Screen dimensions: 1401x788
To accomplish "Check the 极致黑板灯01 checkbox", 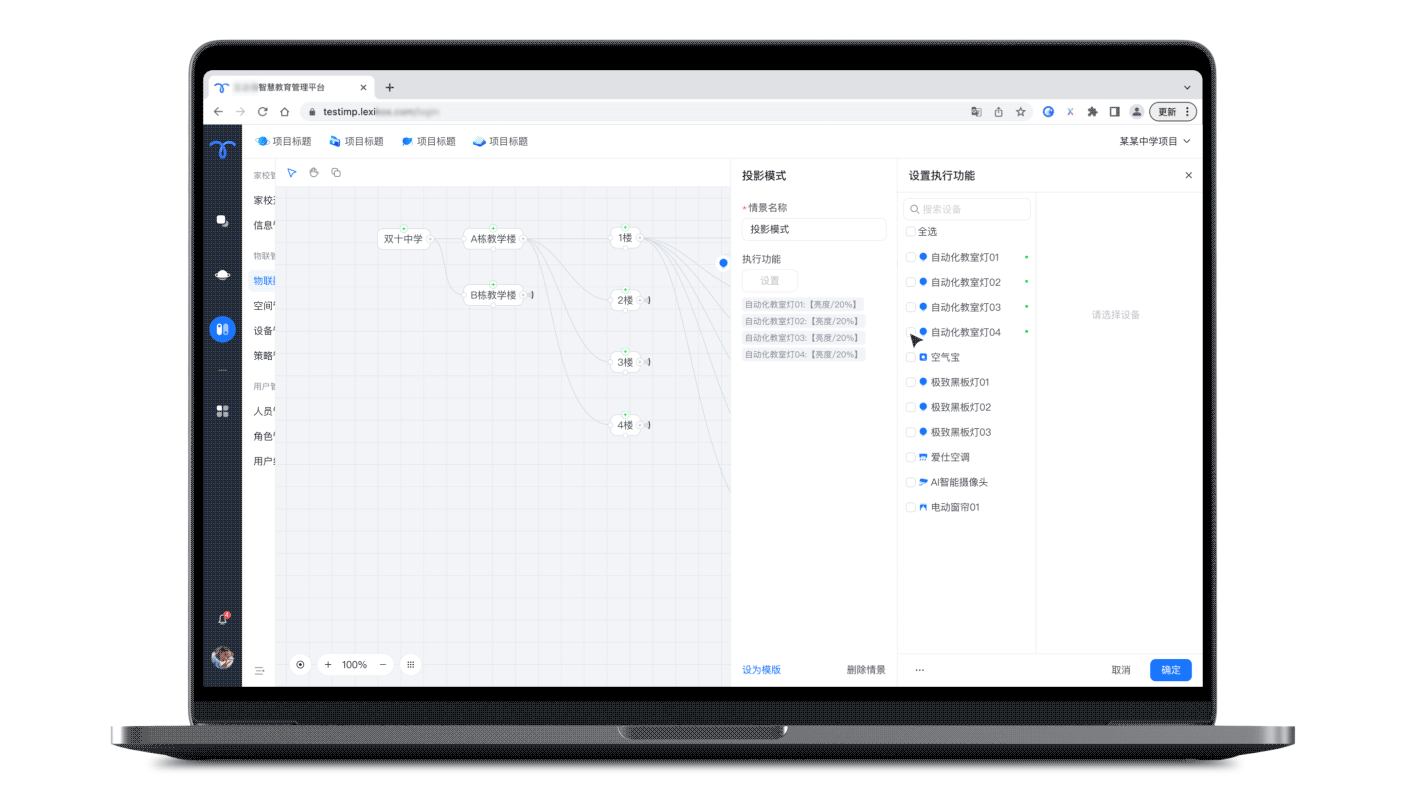I will click(x=910, y=382).
